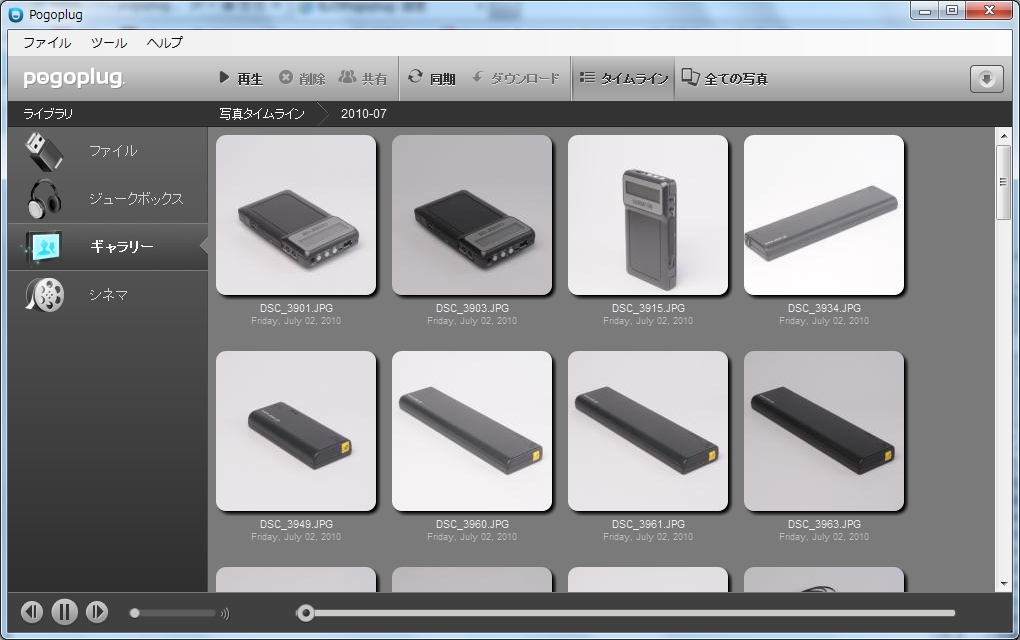1020x640 pixels.
Task: Click the playback progress slider handle
Action: pos(305,613)
